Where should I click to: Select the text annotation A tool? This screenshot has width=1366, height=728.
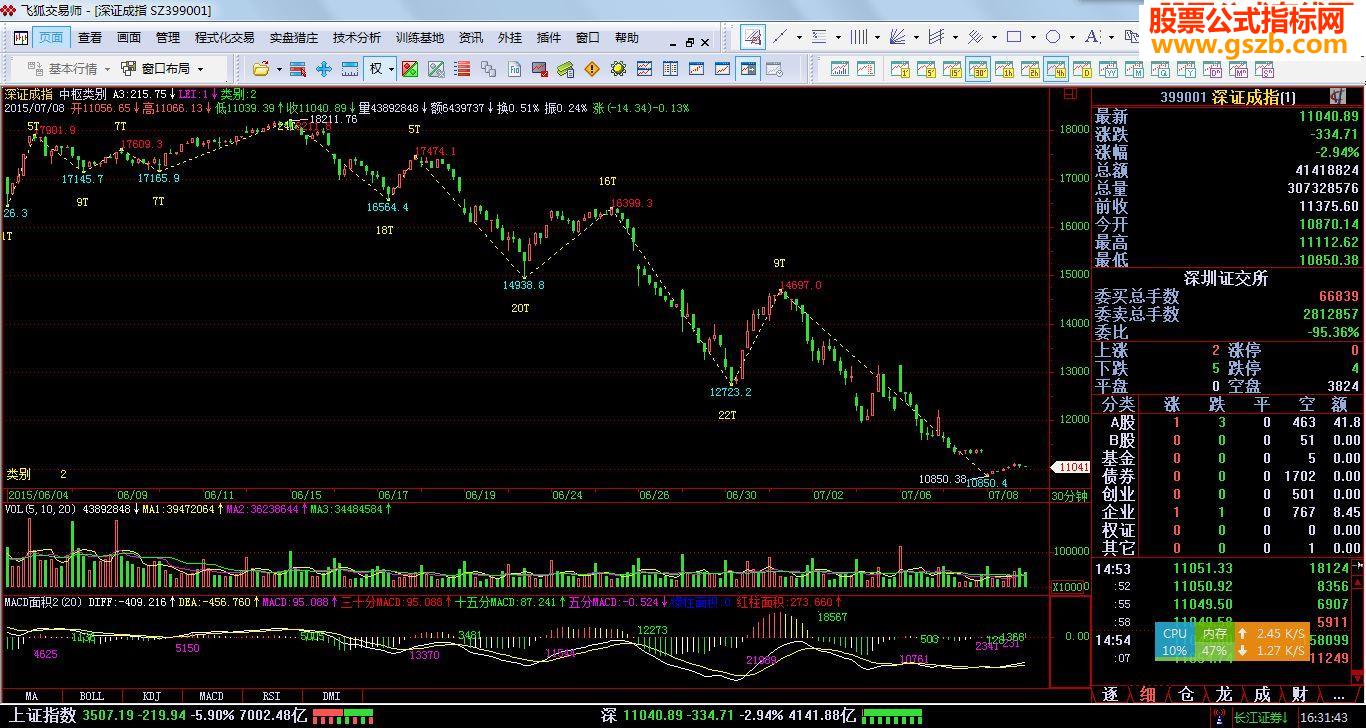pos(1091,37)
